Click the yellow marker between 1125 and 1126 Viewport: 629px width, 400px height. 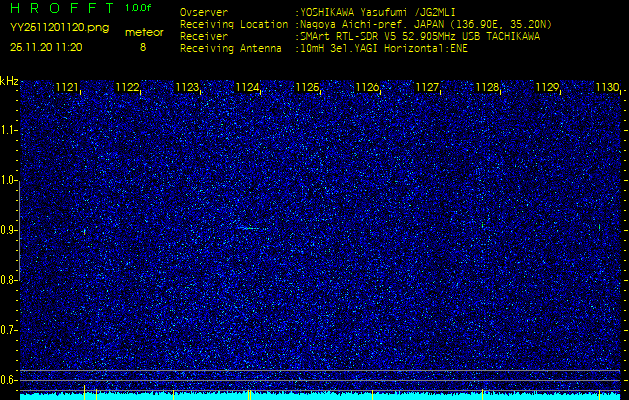tap(373, 395)
